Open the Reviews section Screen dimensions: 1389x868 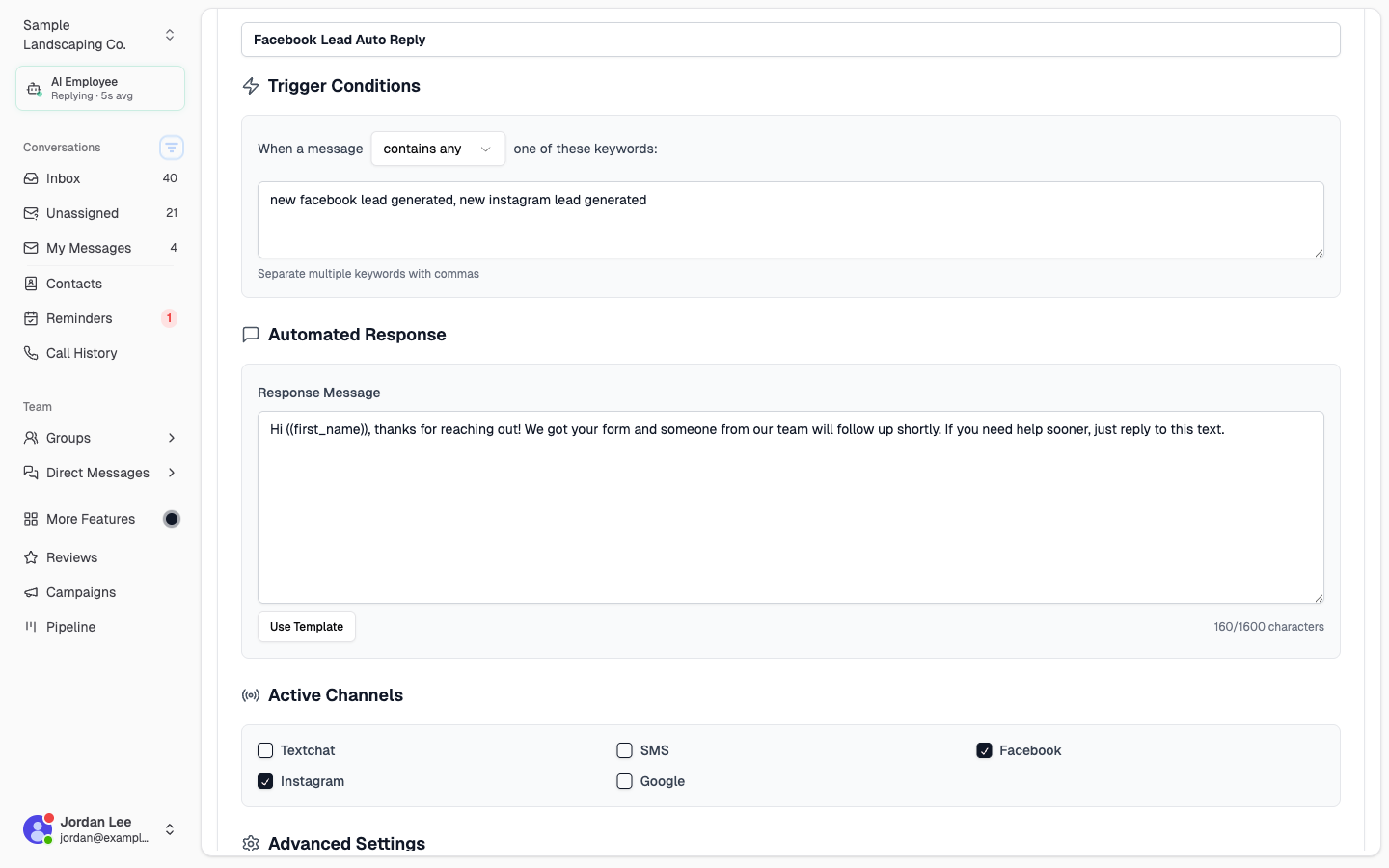(100, 557)
